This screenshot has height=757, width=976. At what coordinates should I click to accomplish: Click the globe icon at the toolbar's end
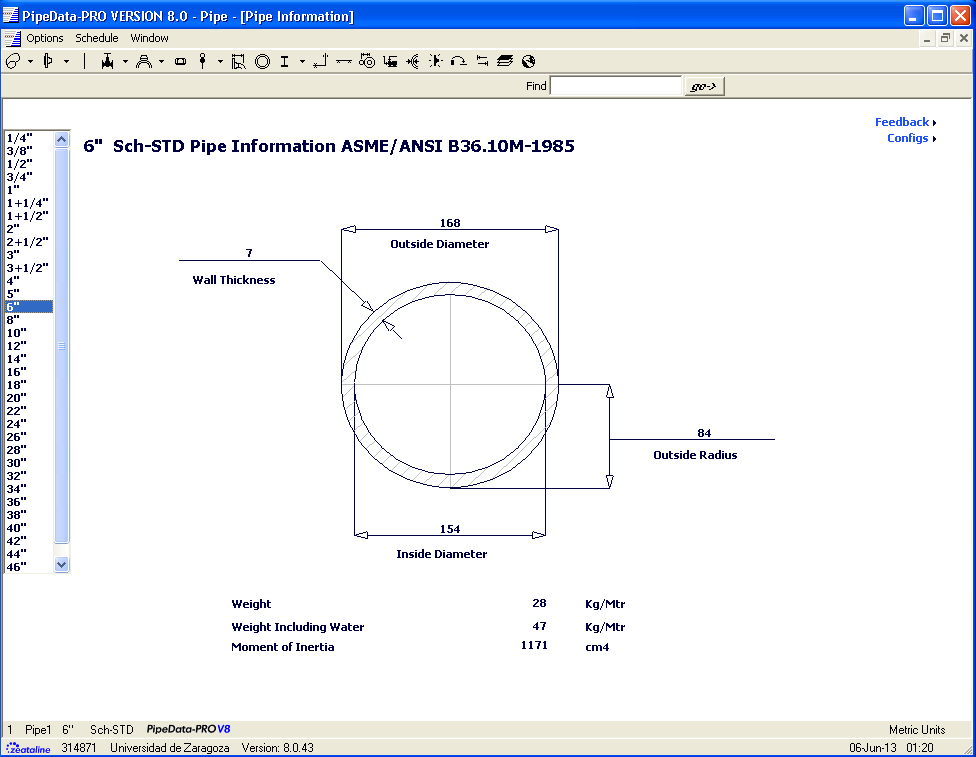coord(528,61)
